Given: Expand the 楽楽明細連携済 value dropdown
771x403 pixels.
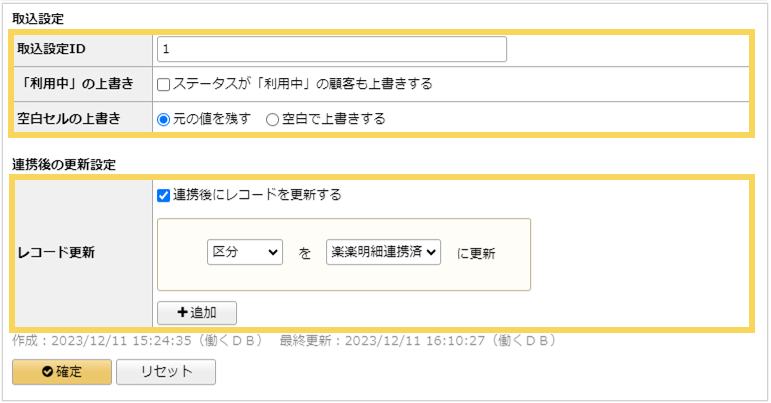Looking at the screenshot, I should pos(384,253).
